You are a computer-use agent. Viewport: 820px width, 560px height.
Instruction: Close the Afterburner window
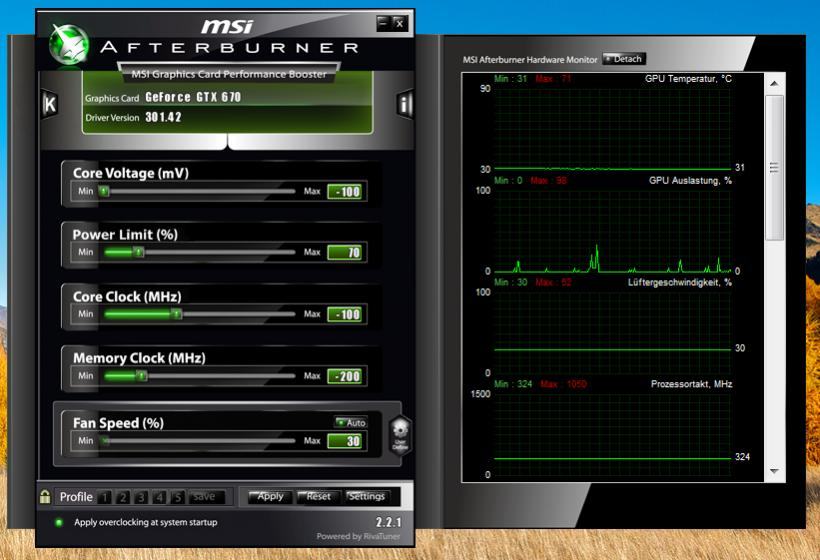(399, 23)
